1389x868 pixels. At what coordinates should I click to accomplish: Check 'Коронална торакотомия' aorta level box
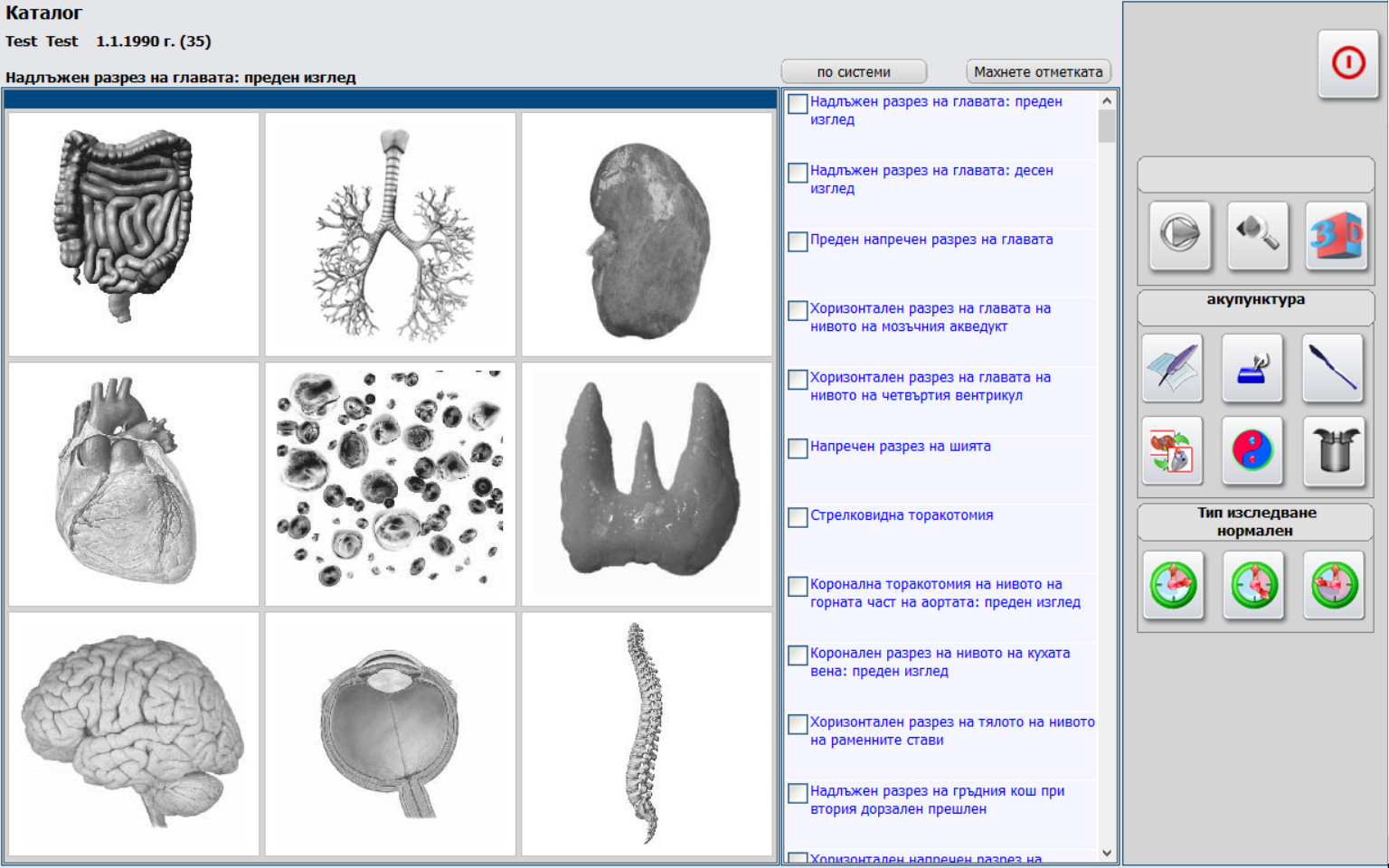tap(798, 586)
